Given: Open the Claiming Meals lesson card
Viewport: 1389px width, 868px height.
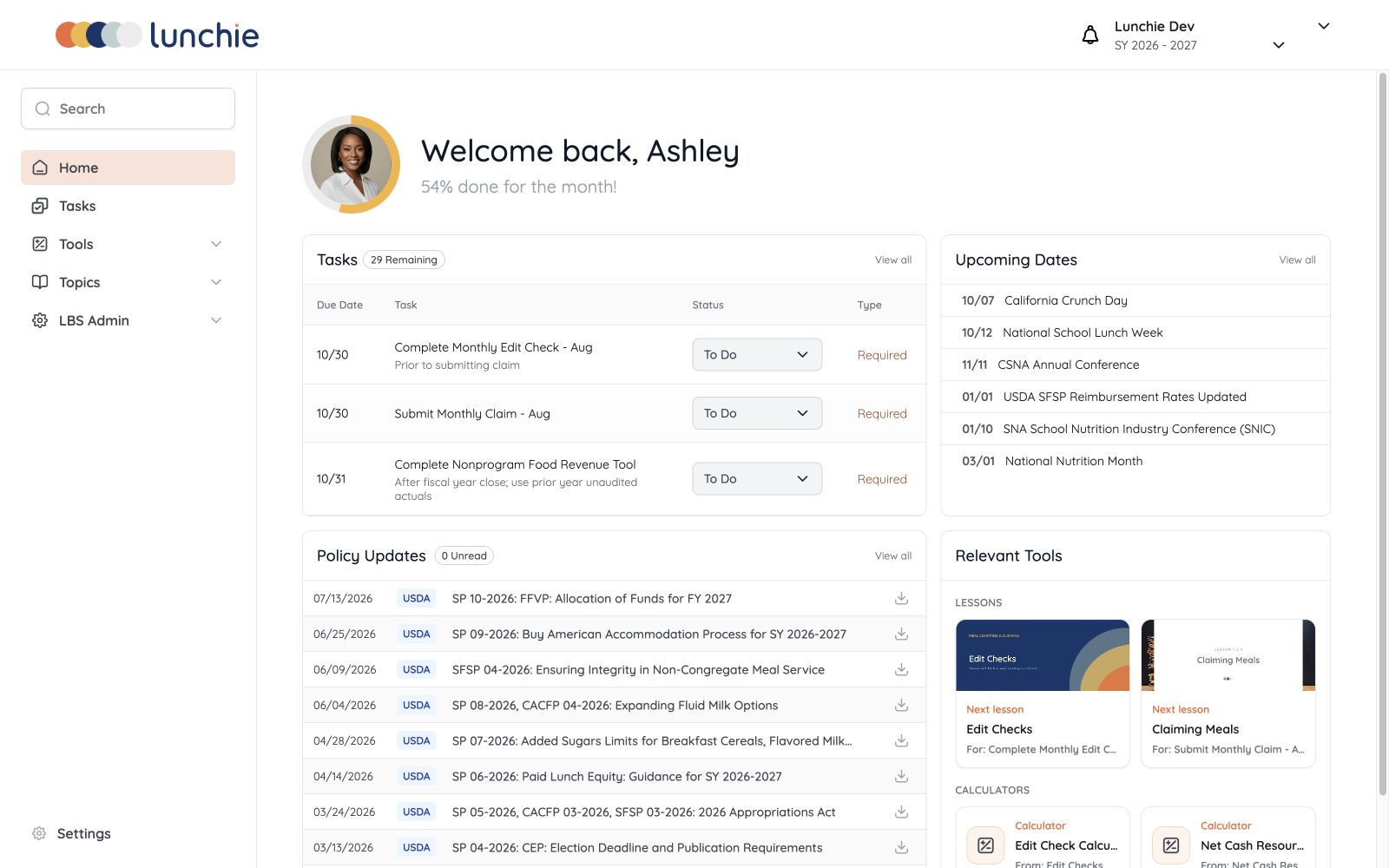Looking at the screenshot, I should pyautogui.click(x=1228, y=694).
